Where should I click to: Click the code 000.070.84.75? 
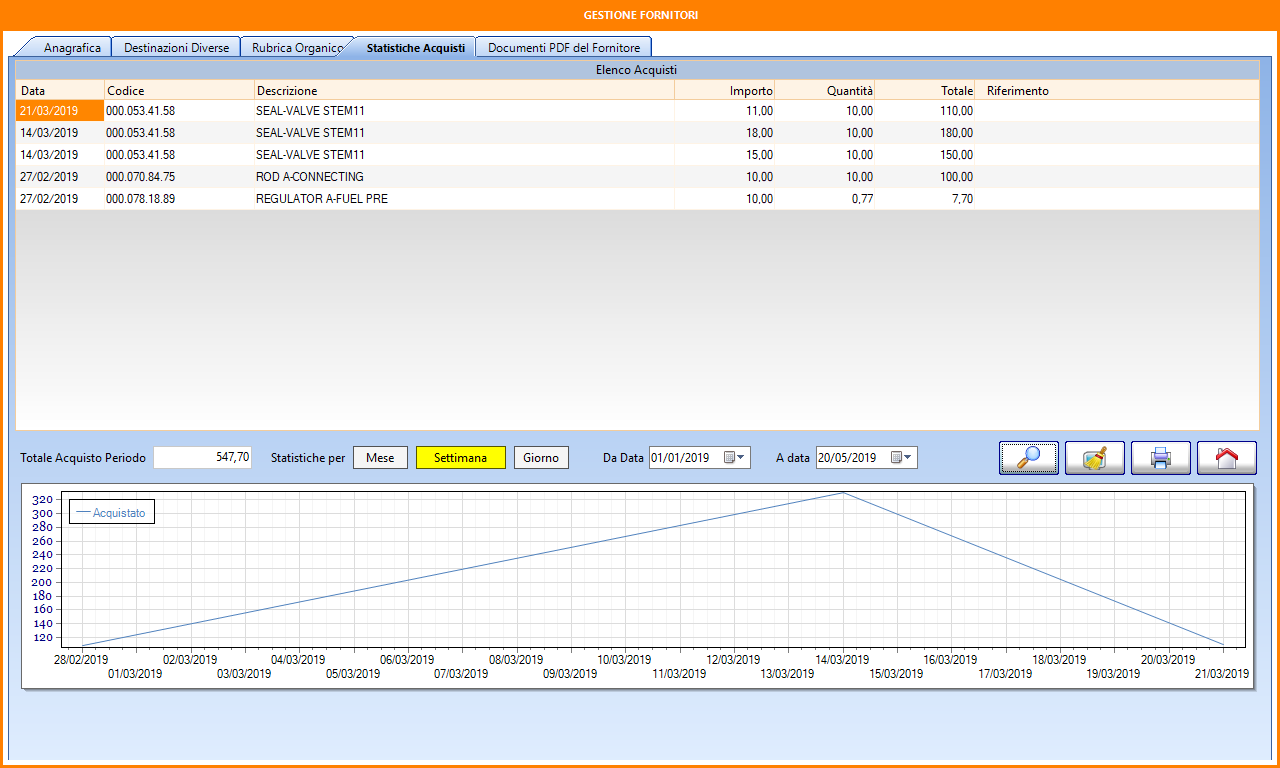pos(141,177)
